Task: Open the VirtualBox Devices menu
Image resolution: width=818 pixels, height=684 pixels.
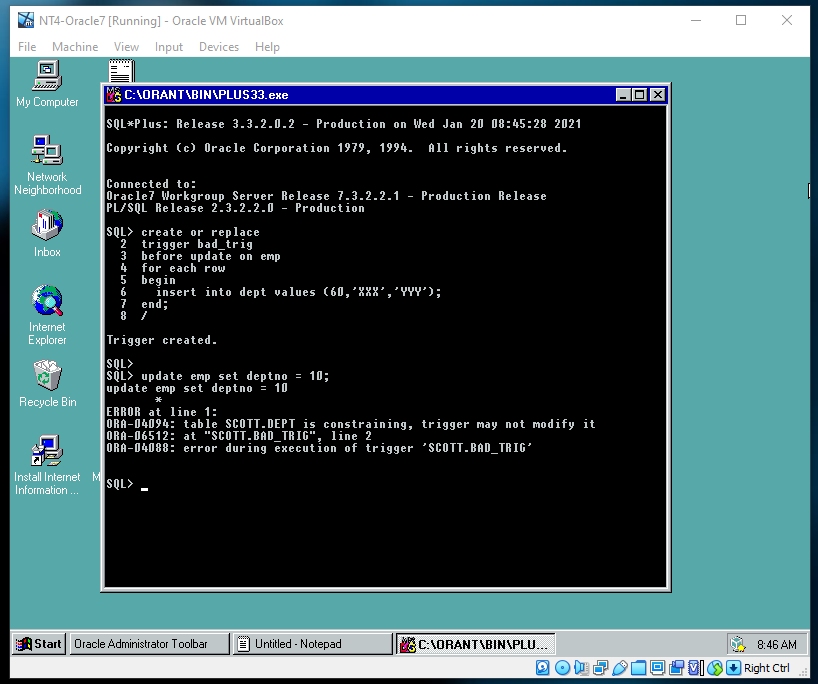Action: pyautogui.click(x=219, y=47)
